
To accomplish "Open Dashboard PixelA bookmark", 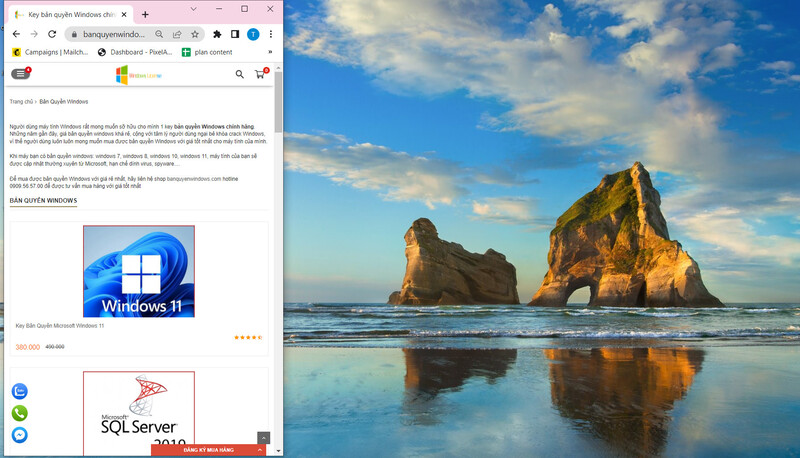I will [x=135, y=52].
